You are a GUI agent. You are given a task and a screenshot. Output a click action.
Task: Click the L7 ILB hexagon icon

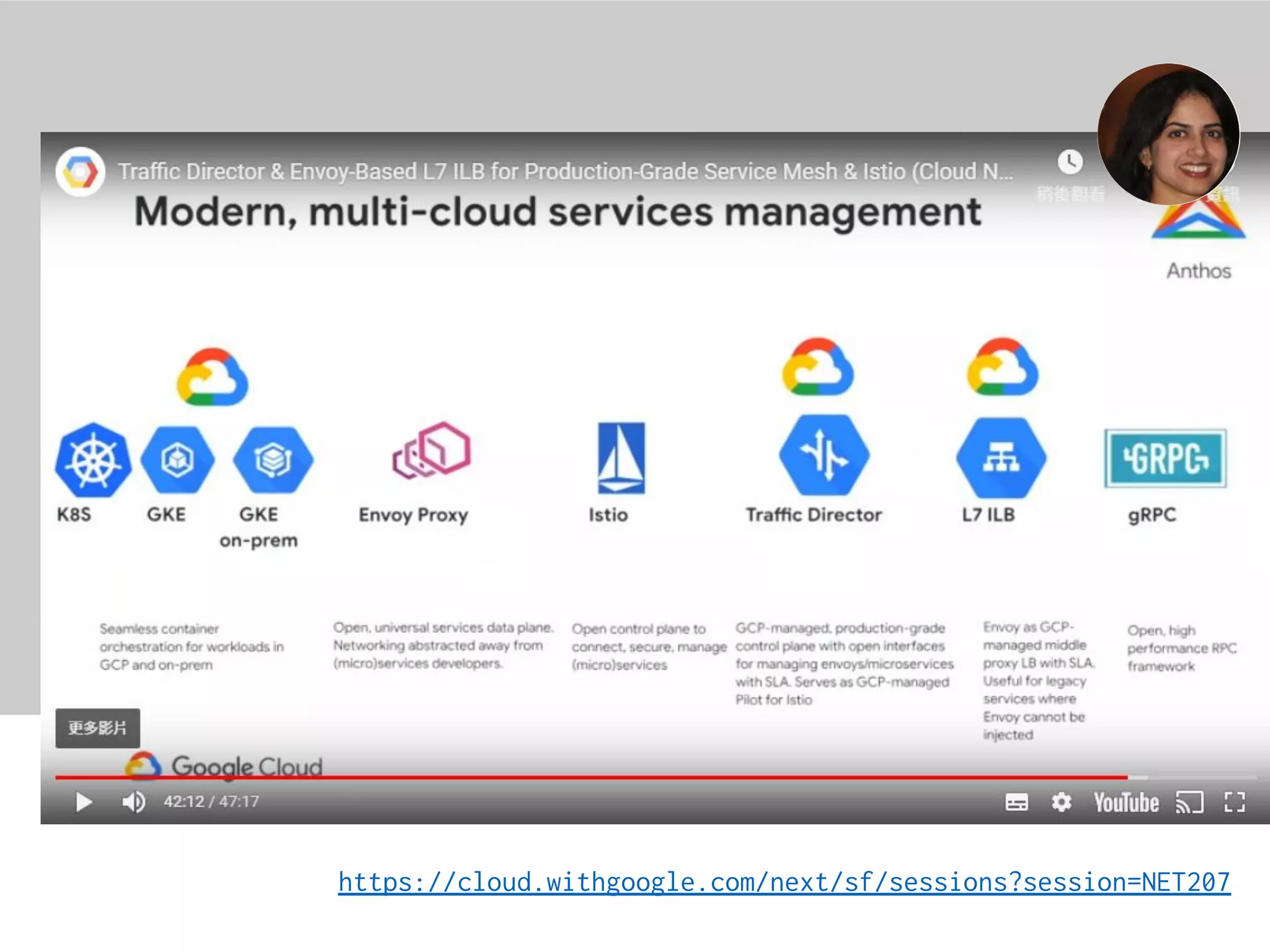coord(1001,457)
